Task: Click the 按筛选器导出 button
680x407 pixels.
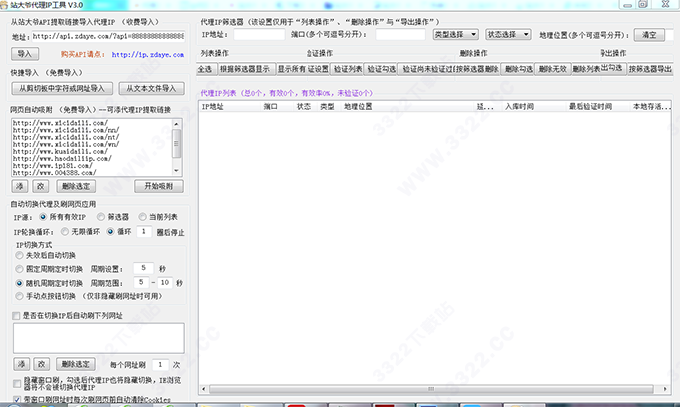Action: (x=651, y=69)
